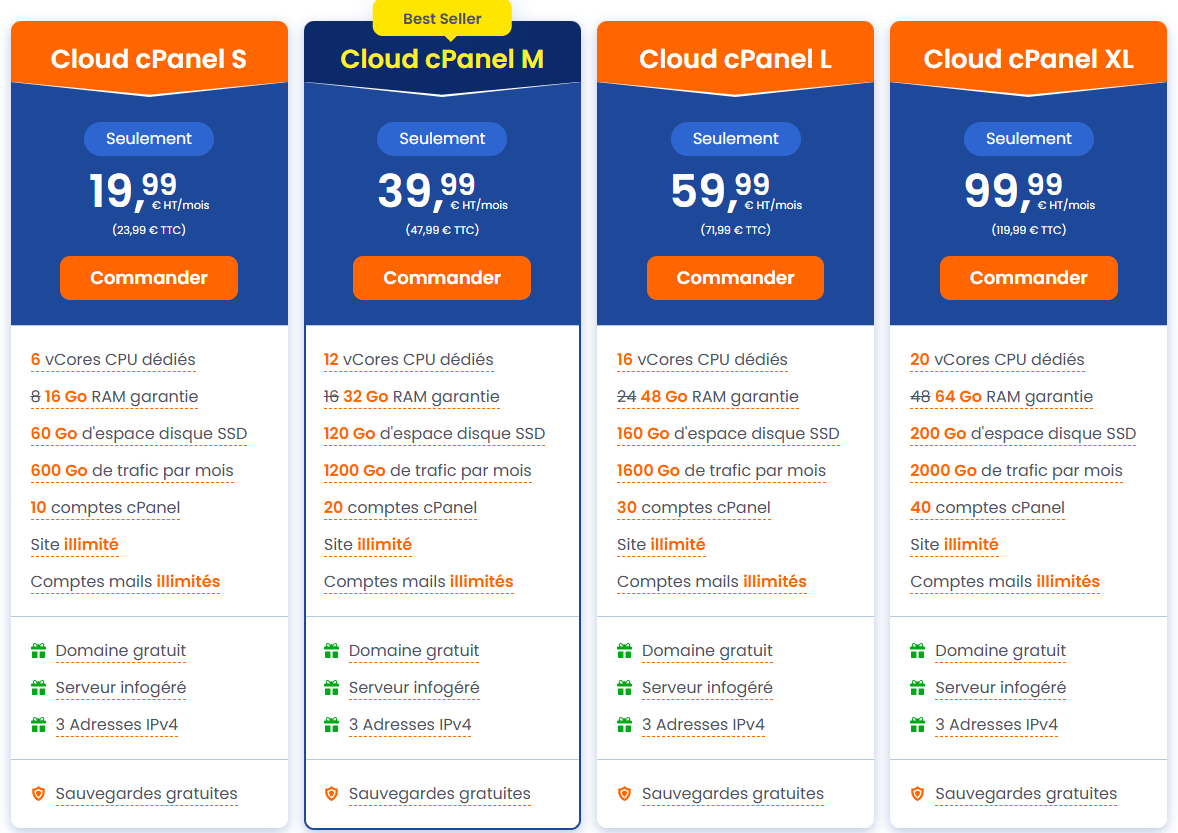Click the Comptes mails illimités link in Cloud cPanel S
This screenshot has width=1178, height=833.
(125, 581)
